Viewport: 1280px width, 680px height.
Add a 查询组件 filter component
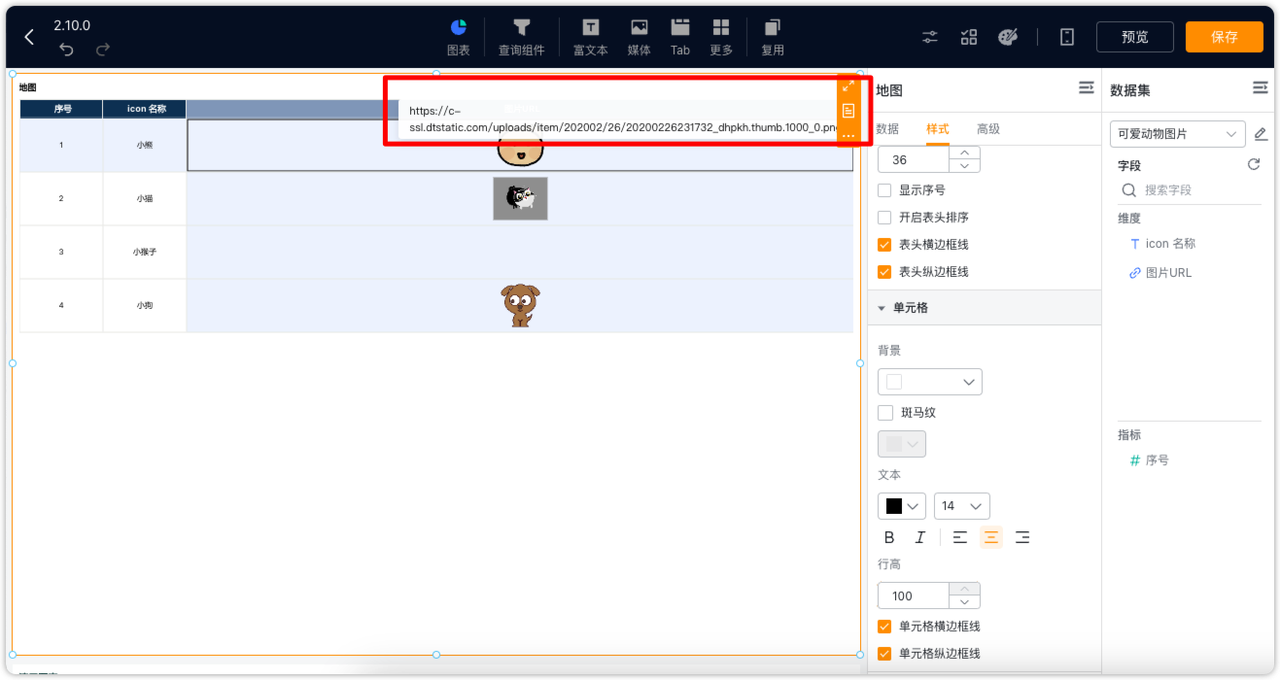click(521, 37)
